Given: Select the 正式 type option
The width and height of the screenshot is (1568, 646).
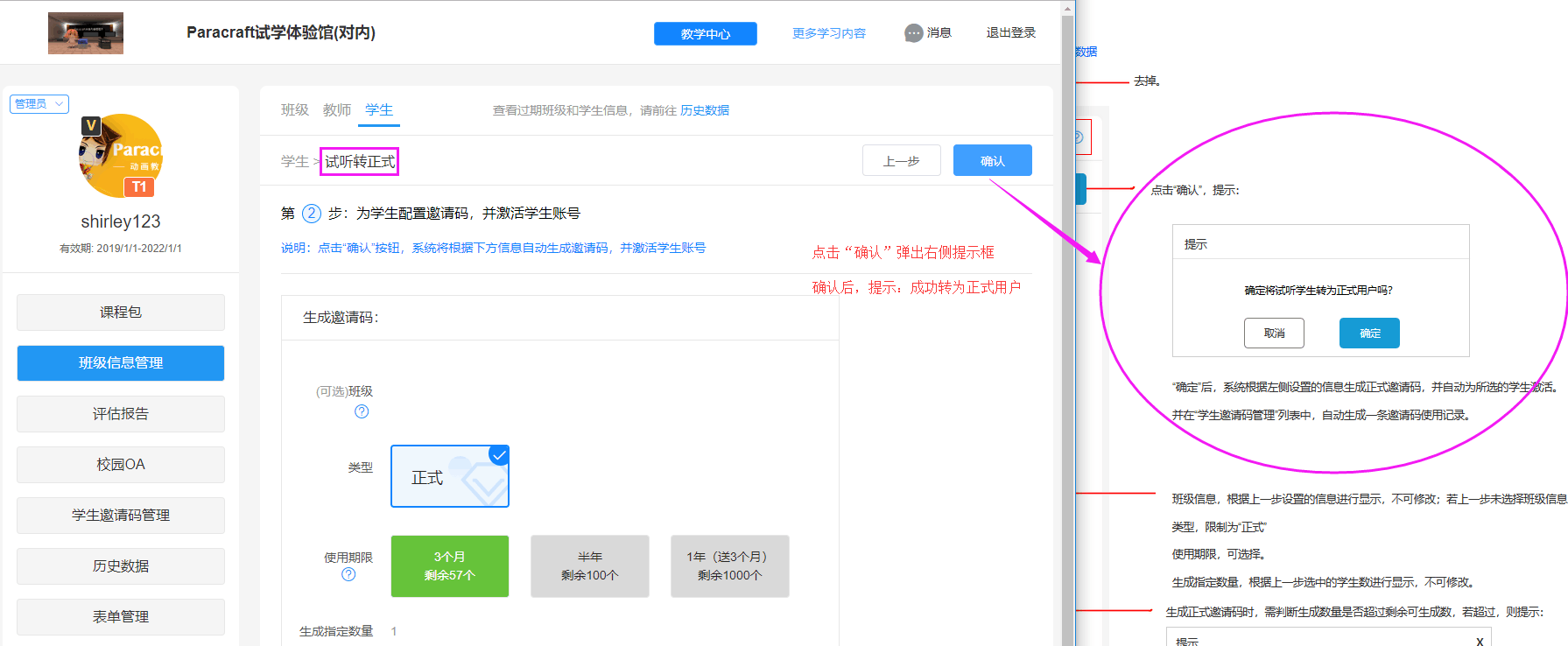Looking at the screenshot, I should (x=450, y=476).
